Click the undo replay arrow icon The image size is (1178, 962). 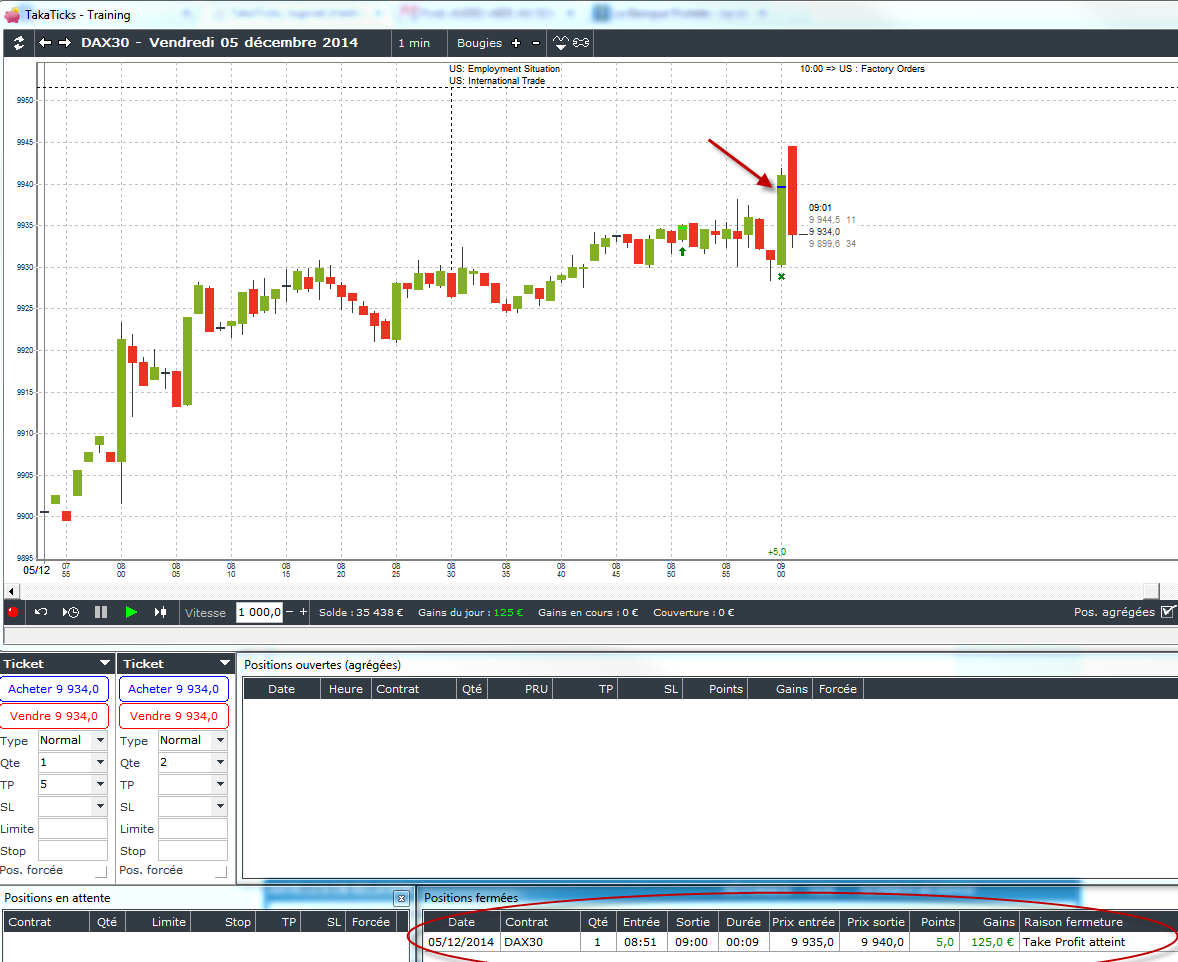coord(41,612)
